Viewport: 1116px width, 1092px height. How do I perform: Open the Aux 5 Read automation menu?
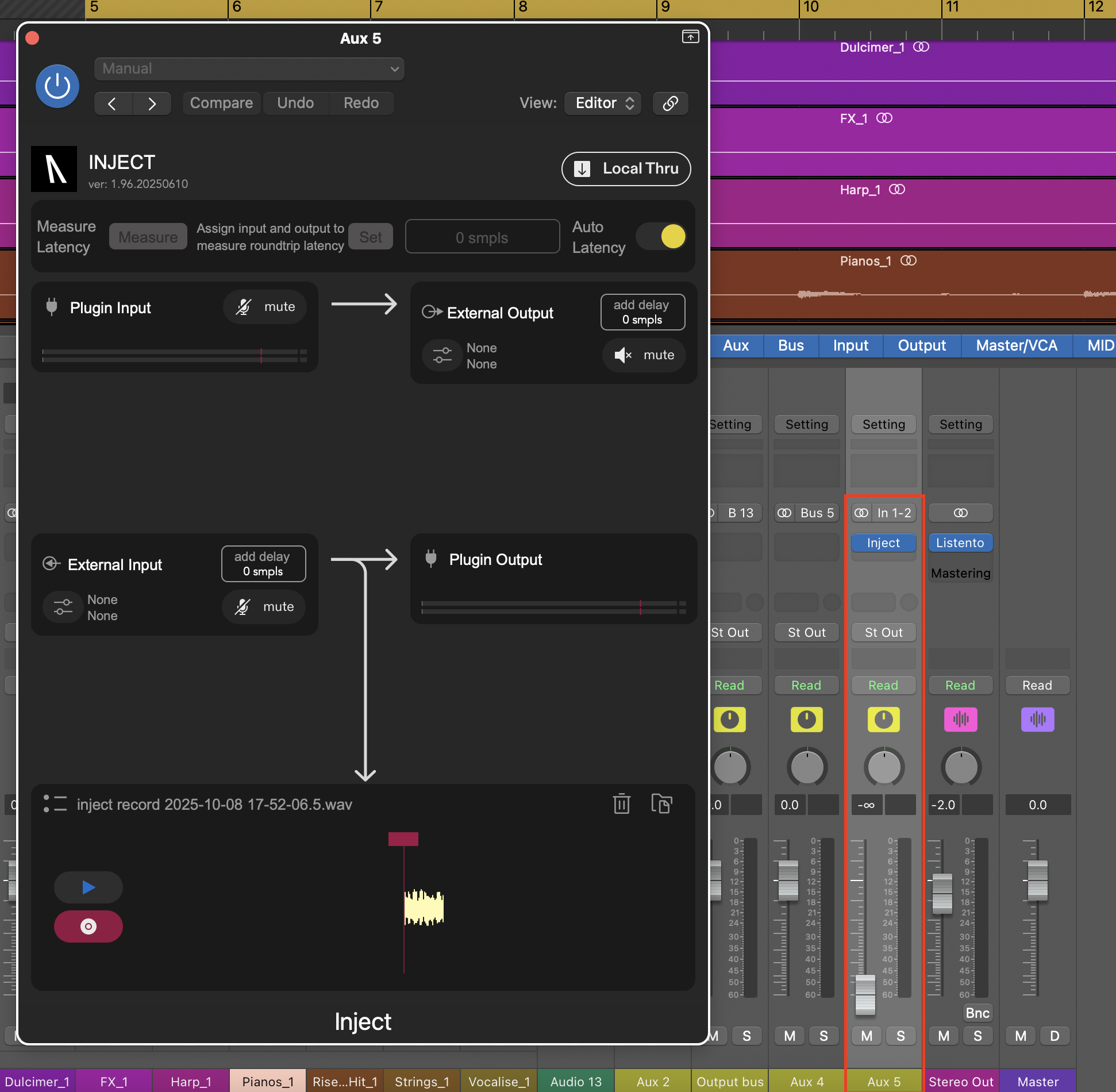[x=883, y=685]
